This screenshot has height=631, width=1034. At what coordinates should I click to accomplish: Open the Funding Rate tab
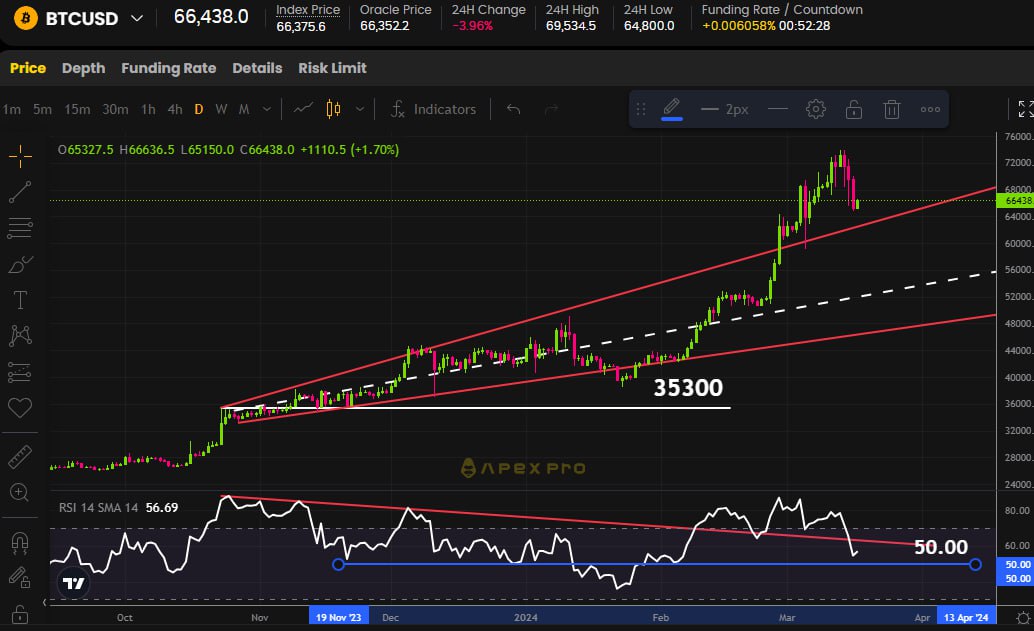(x=169, y=68)
